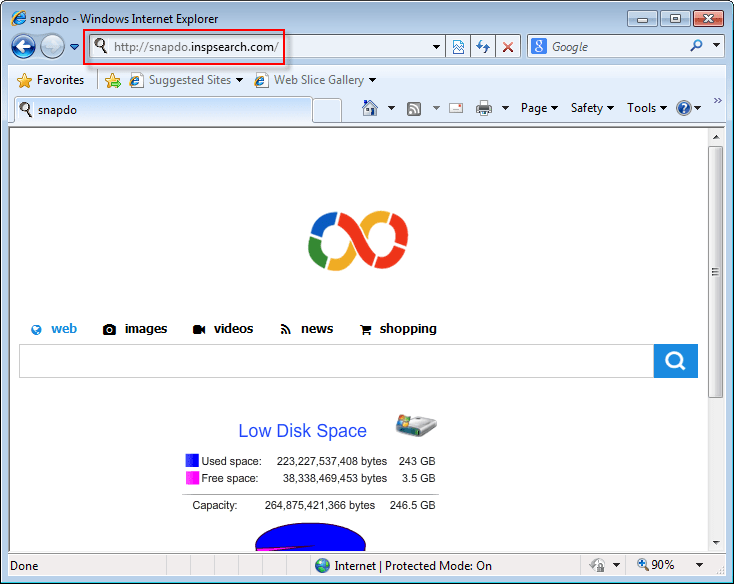734x584 pixels.
Task: Select the snapdo browser tab
Action: (x=163, y=110)
